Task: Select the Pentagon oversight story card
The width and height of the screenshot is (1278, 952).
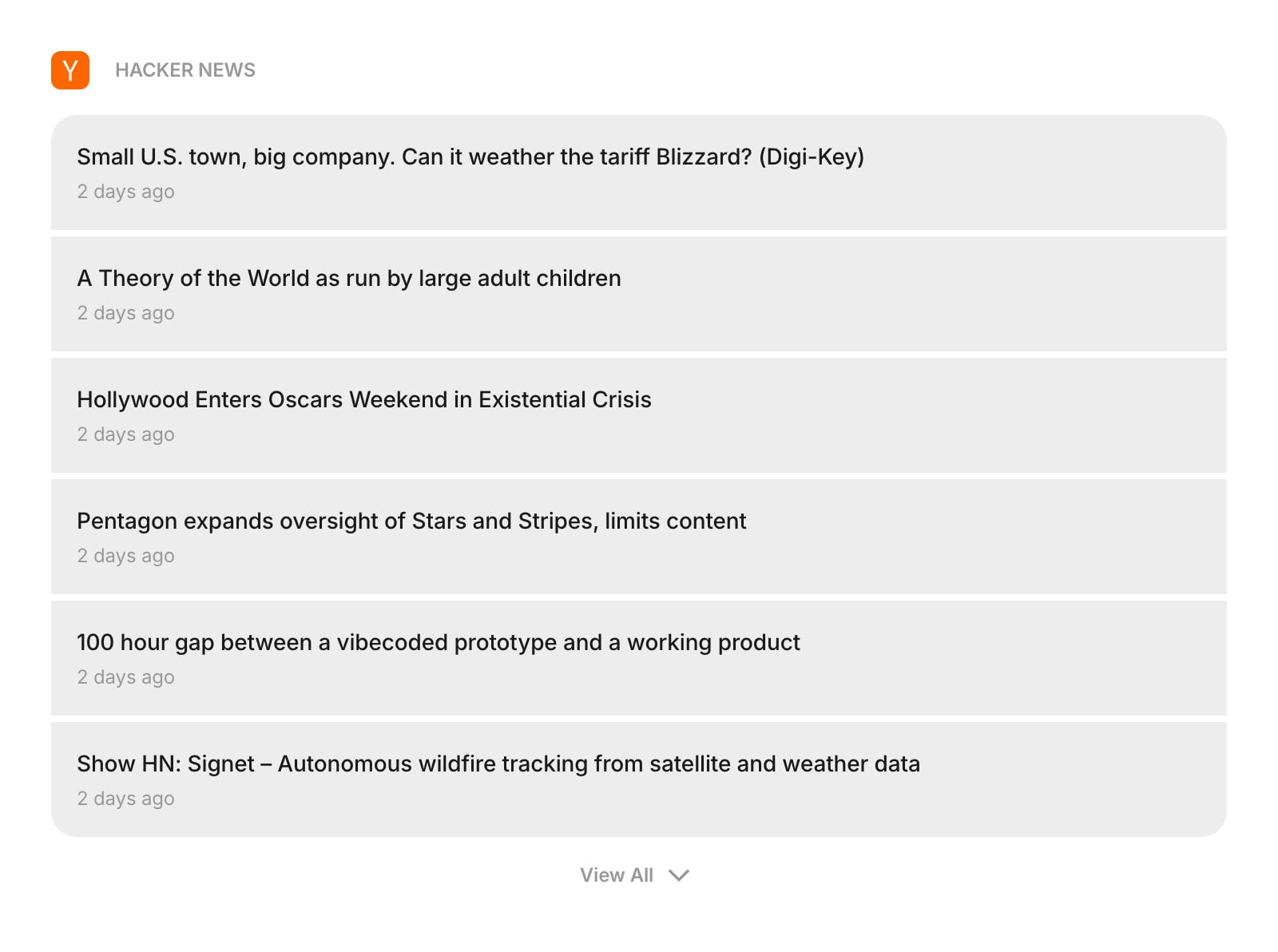Action: pyautogui.click(x=639, y=537)
